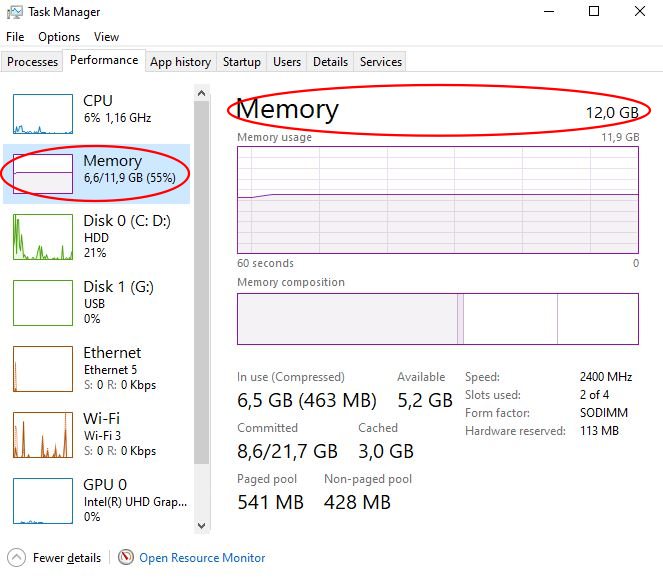Screen dimensions: 663x578
Task: Switch to the Startup tab
Action: coord(241,62)
